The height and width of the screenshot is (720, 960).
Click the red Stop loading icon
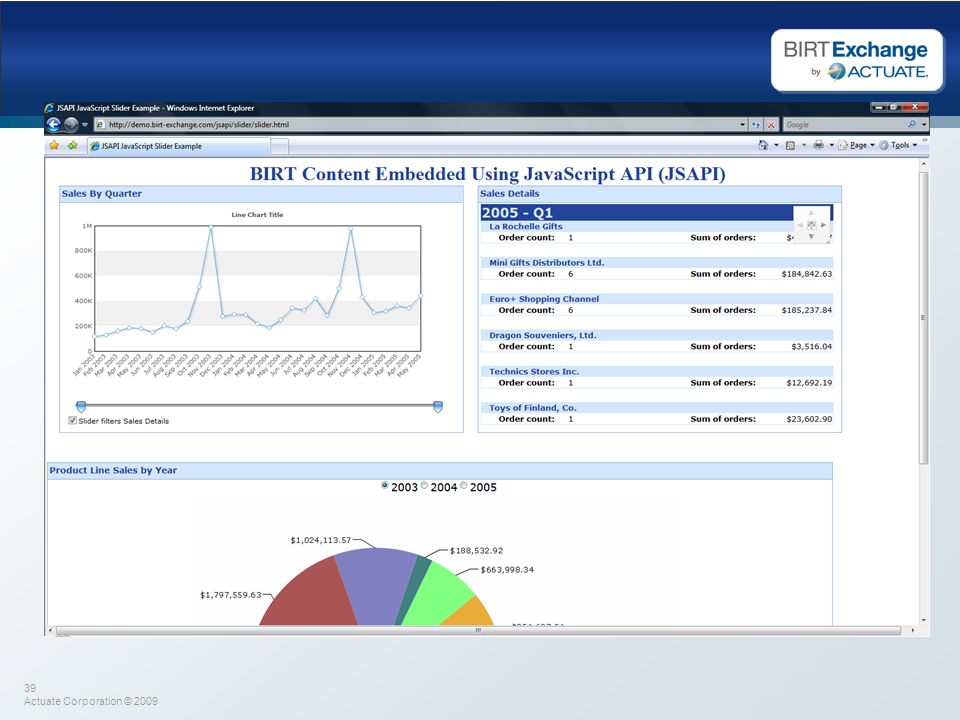click(x=771, y=124)
